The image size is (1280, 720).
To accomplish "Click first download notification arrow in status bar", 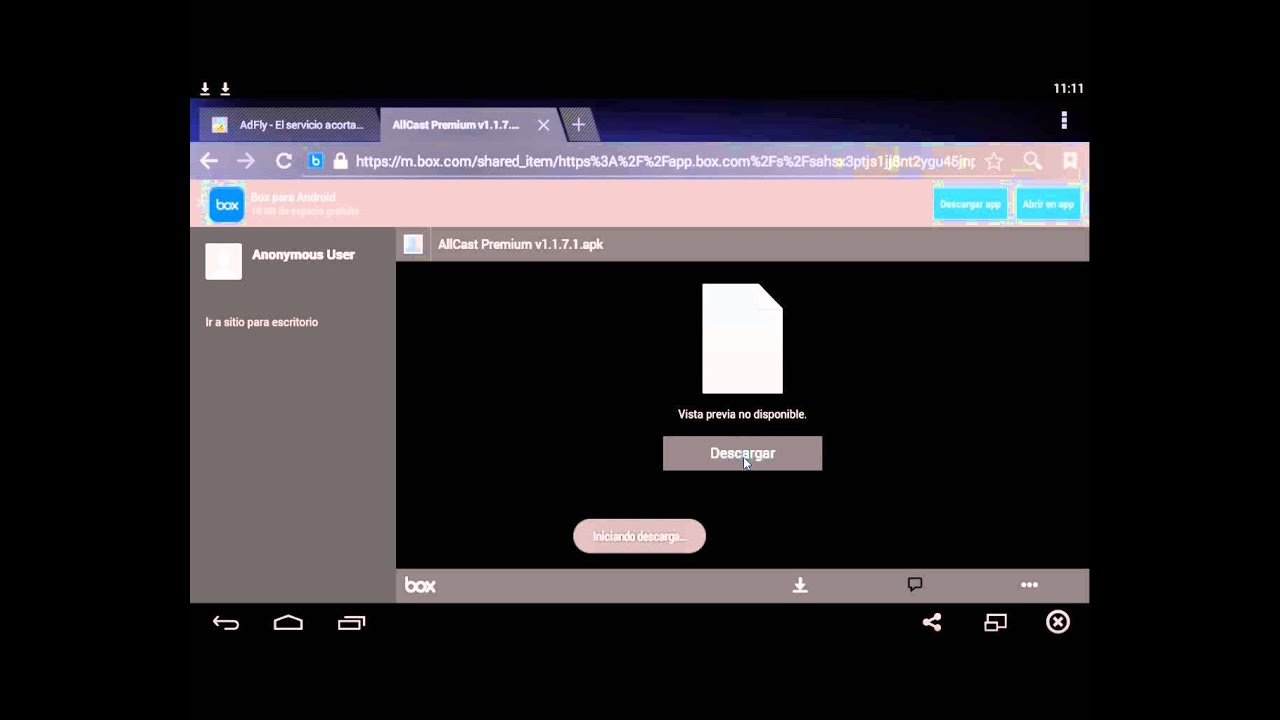I will tap(205, 89).
